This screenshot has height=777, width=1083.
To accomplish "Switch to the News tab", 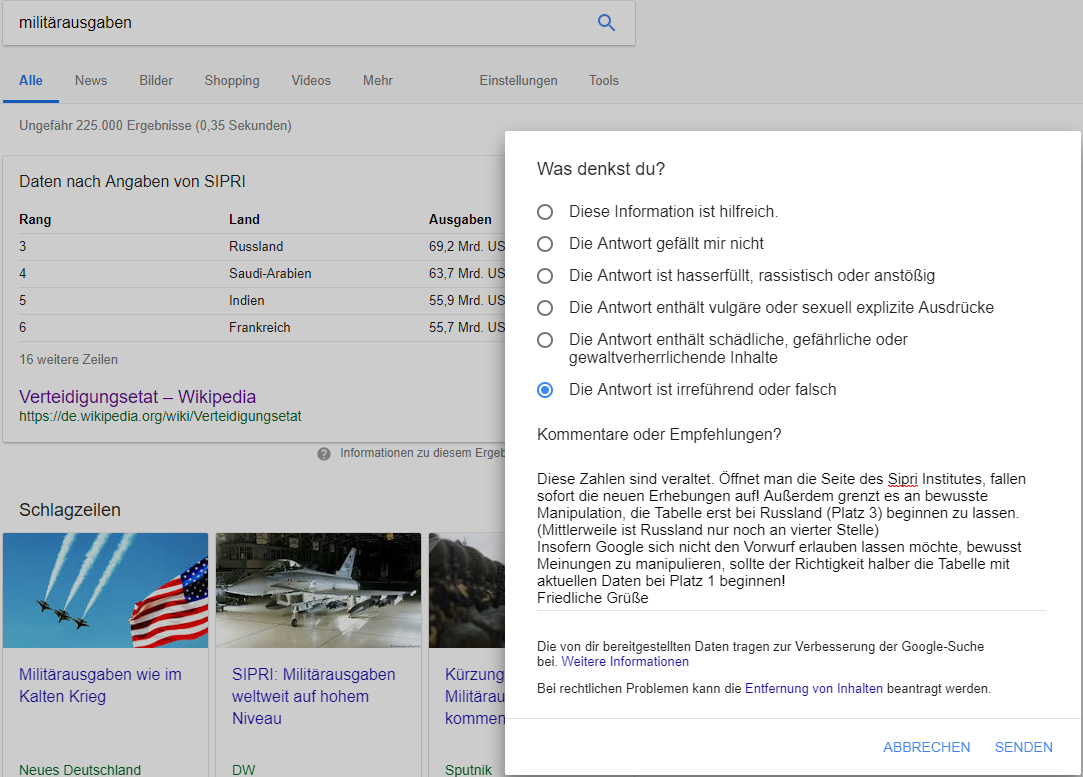I will tap(91, 81).
